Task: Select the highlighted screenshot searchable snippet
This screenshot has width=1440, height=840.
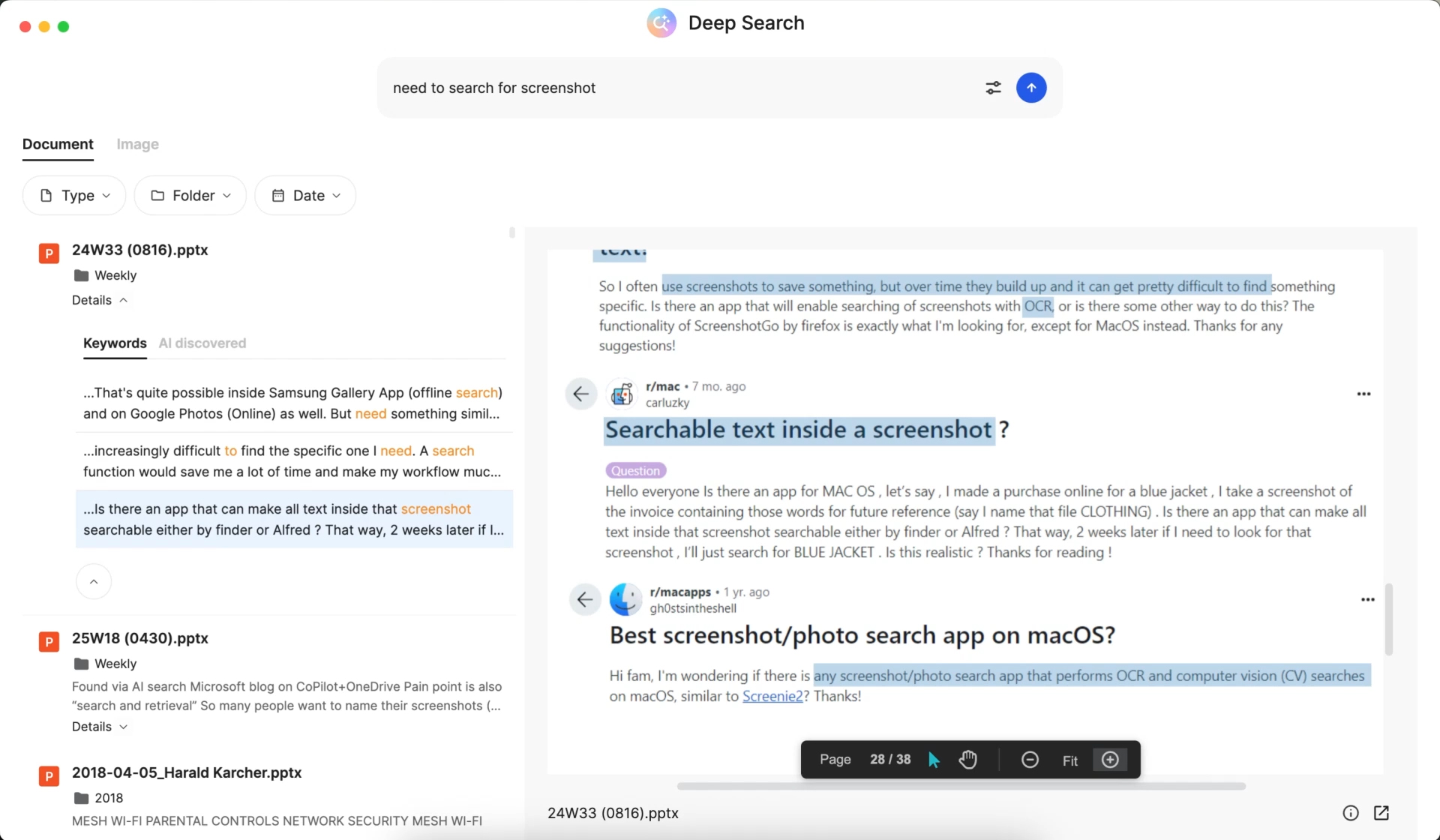Action: 294,519
